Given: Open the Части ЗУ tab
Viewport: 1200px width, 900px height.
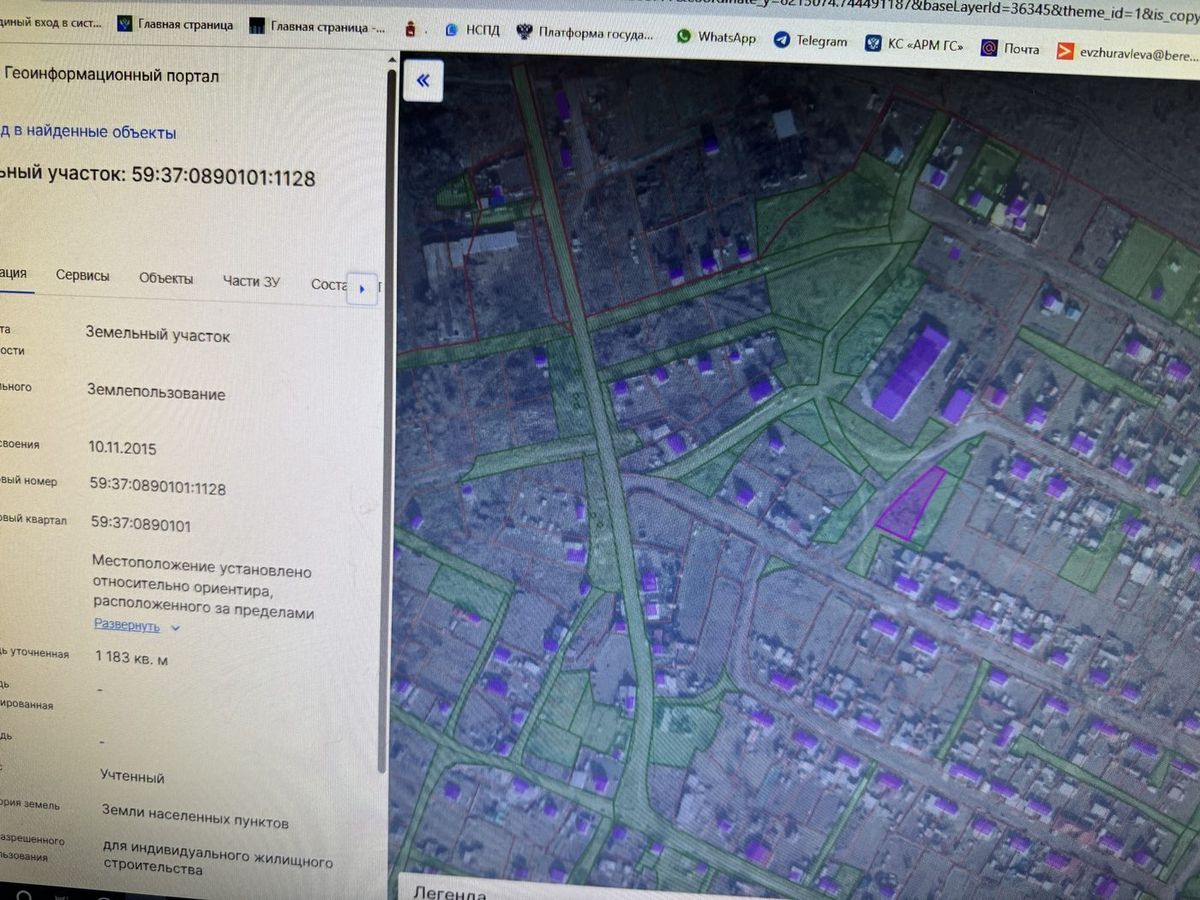Looking at the screenshot, I should click(x=251, y=281).
